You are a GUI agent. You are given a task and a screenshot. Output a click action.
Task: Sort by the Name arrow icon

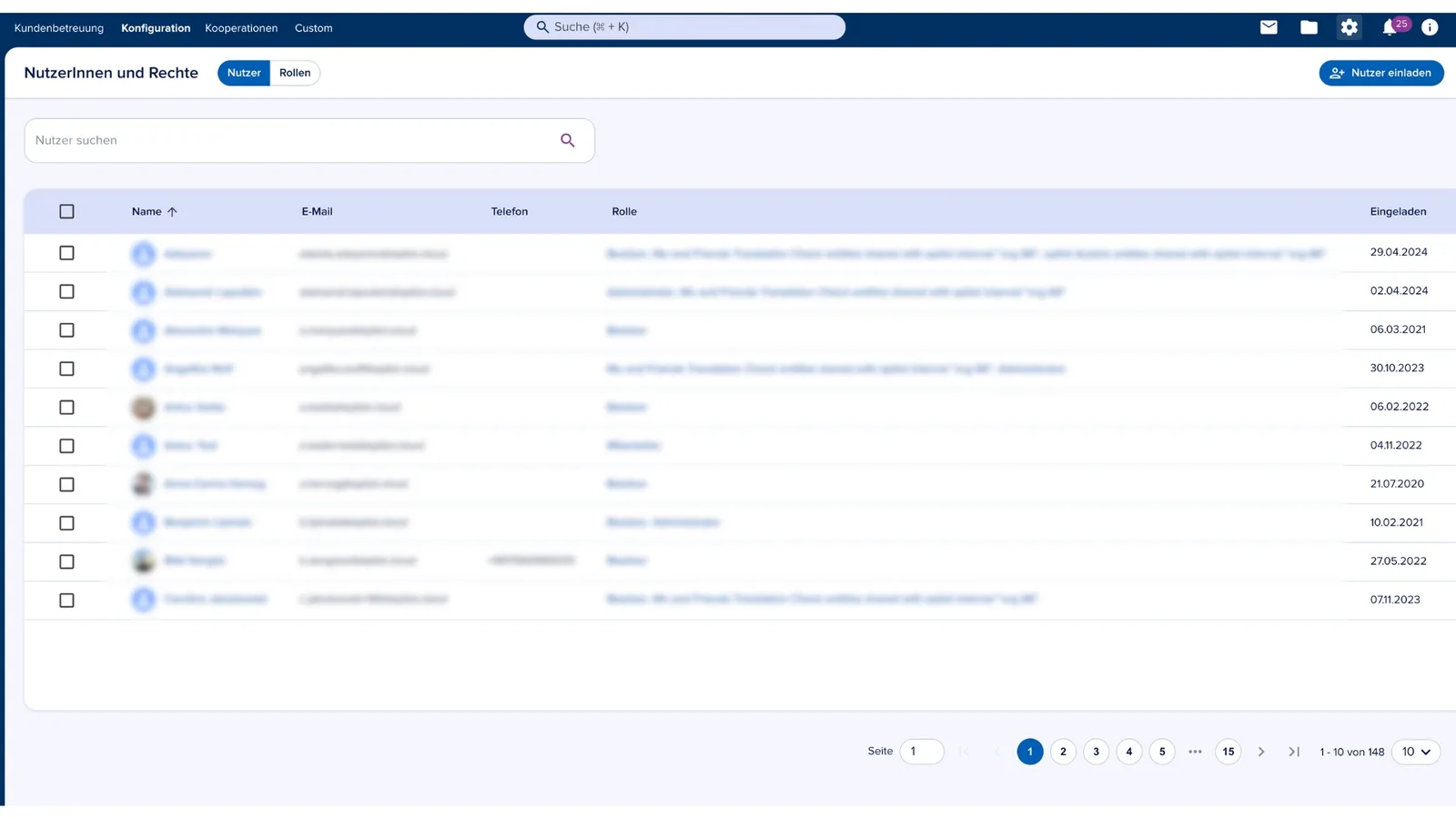coord(172,212)
